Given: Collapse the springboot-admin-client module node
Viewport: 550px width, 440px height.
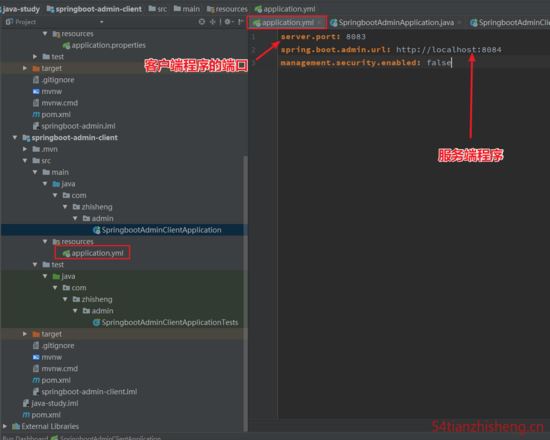Looking at the screenshot, I should click(15, 138).
